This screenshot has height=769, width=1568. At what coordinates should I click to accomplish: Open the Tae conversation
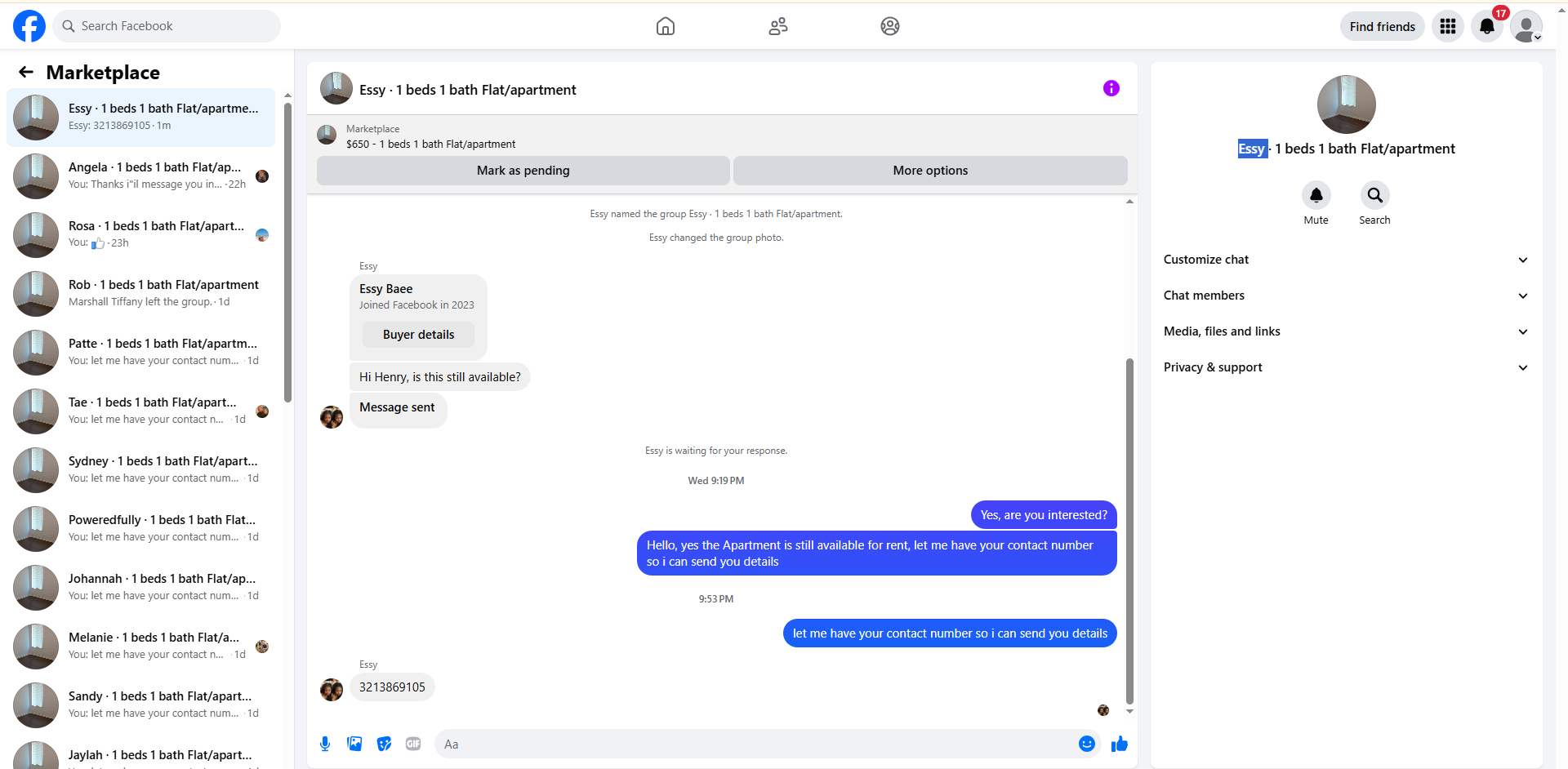pos(140,411)
